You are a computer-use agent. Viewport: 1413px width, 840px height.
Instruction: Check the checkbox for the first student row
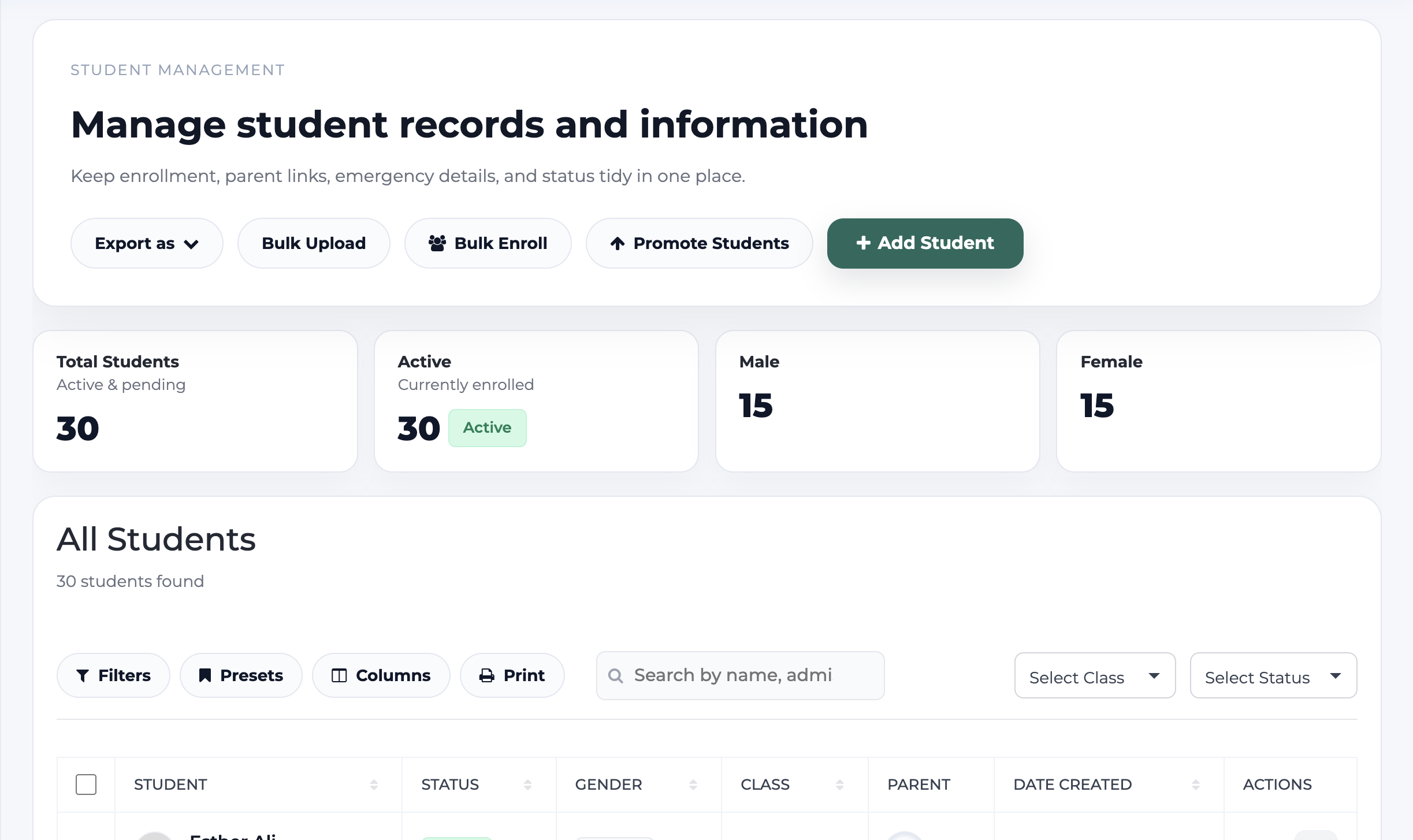[85, 835]
